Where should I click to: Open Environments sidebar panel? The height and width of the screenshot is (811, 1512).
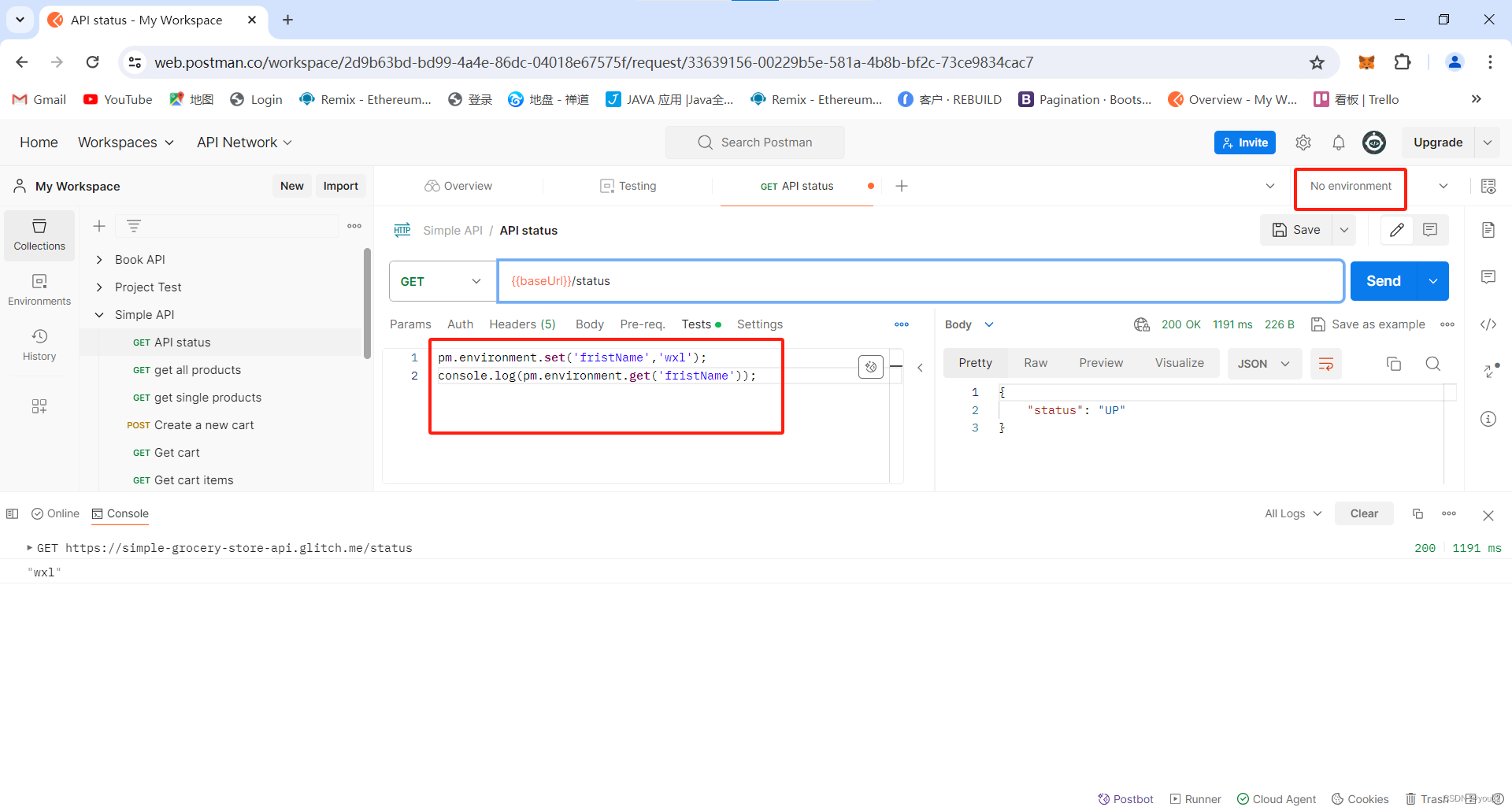tap(39, 290)
